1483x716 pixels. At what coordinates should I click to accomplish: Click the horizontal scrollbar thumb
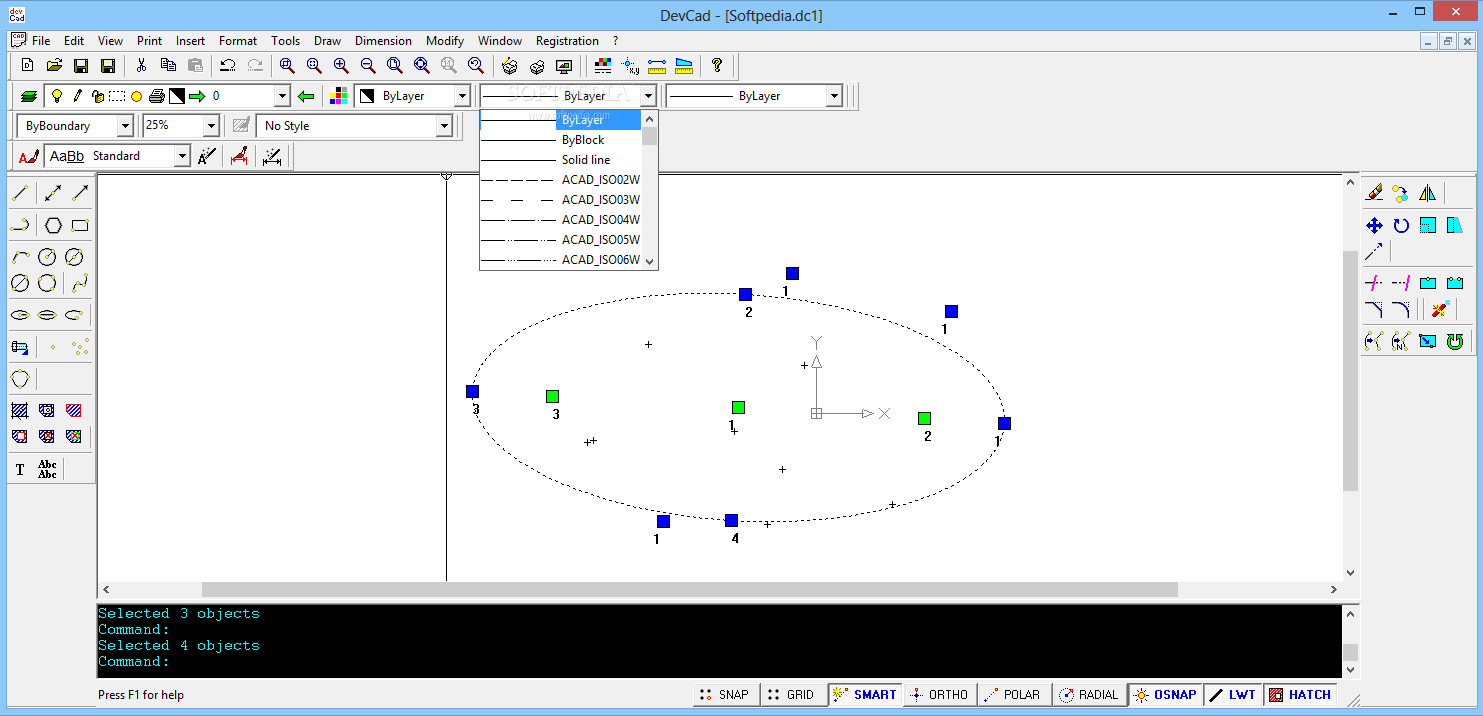(690, 590)
